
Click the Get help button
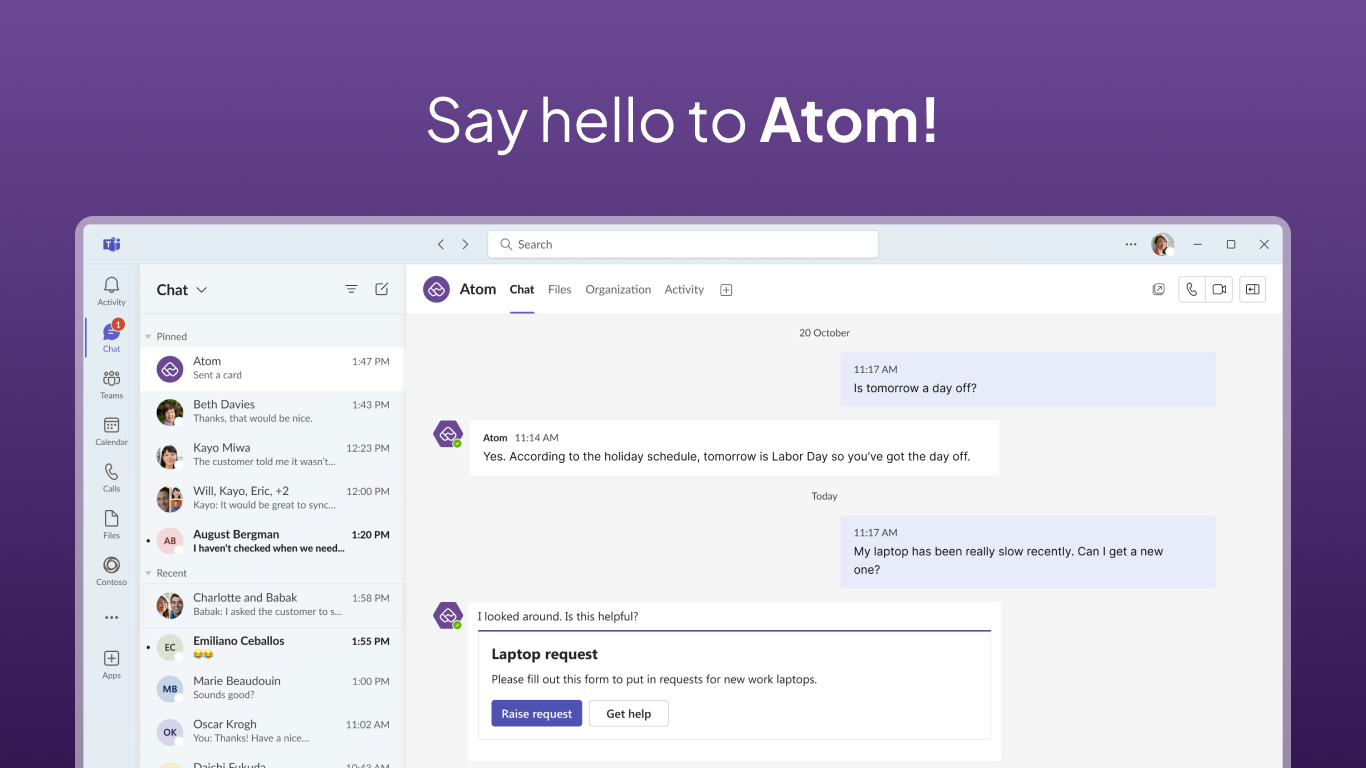tap(629, 713)
